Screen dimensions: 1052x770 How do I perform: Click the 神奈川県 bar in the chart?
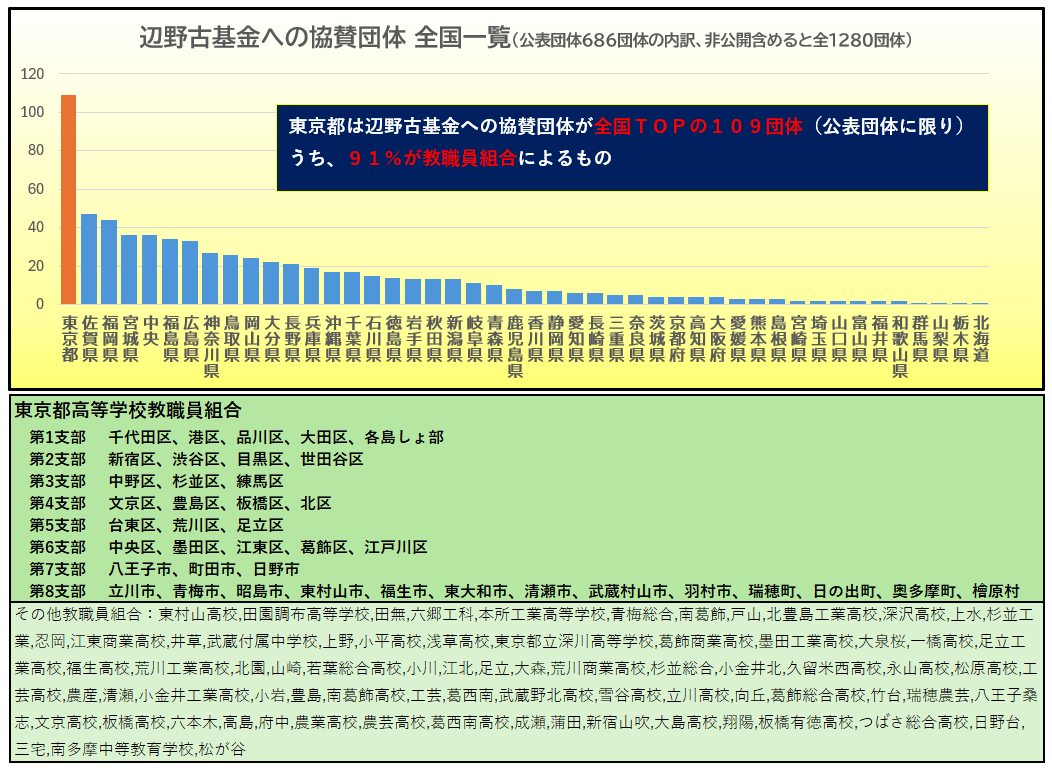210,278
